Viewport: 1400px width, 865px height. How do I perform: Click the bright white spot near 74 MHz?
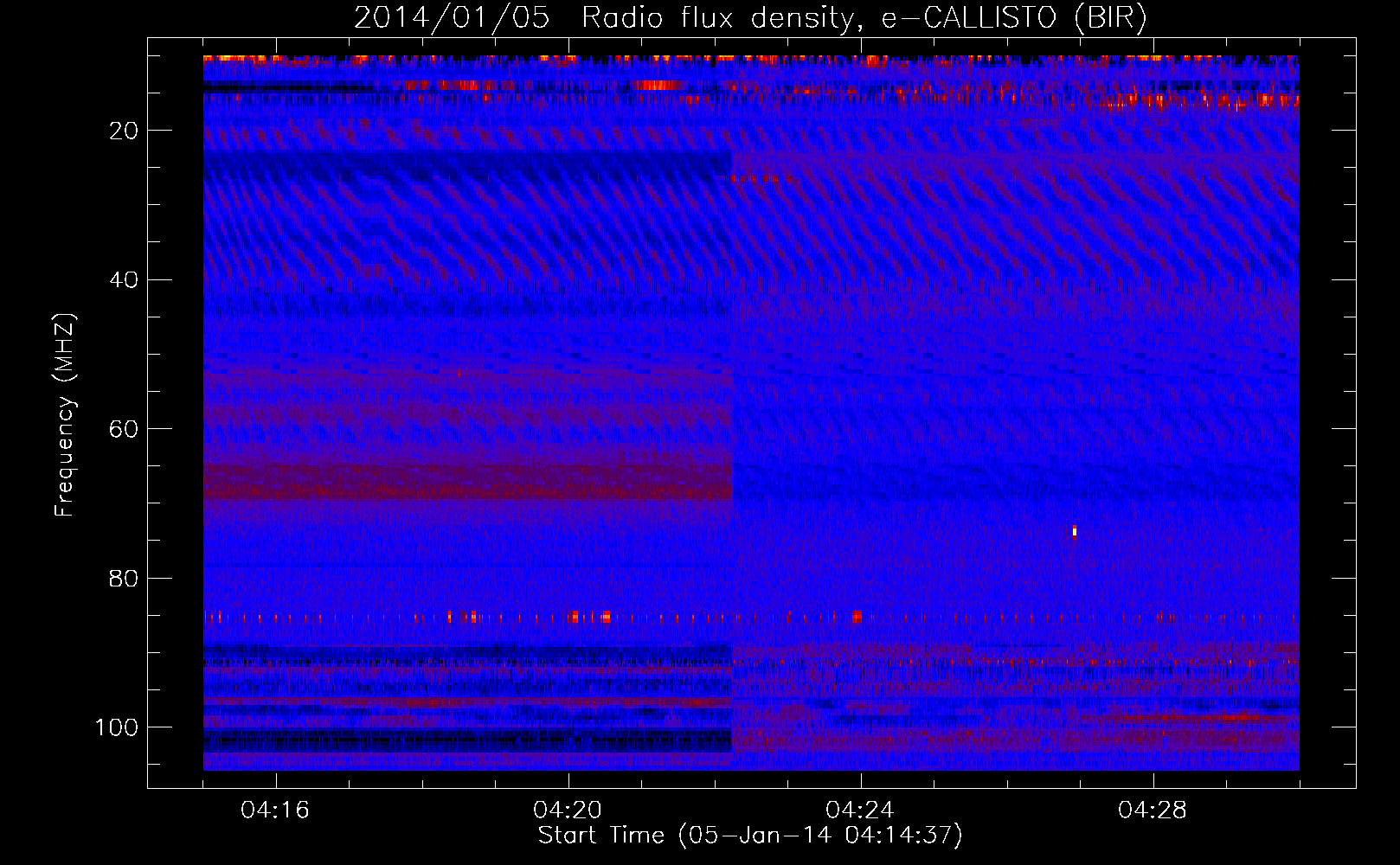pyautogui.click(x=1075, y=531)
